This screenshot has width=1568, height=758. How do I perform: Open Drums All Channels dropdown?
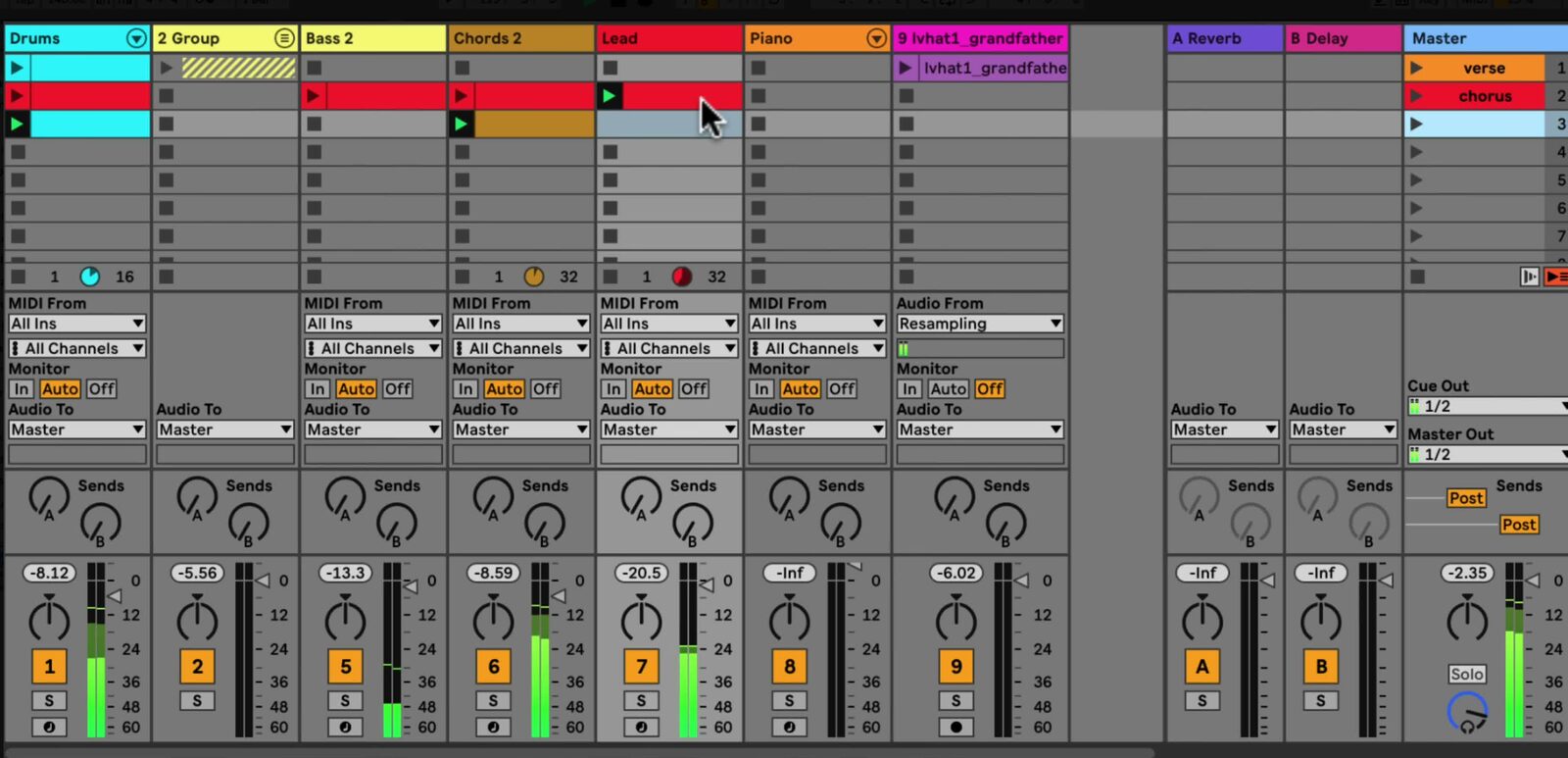(x=77, y=348)
